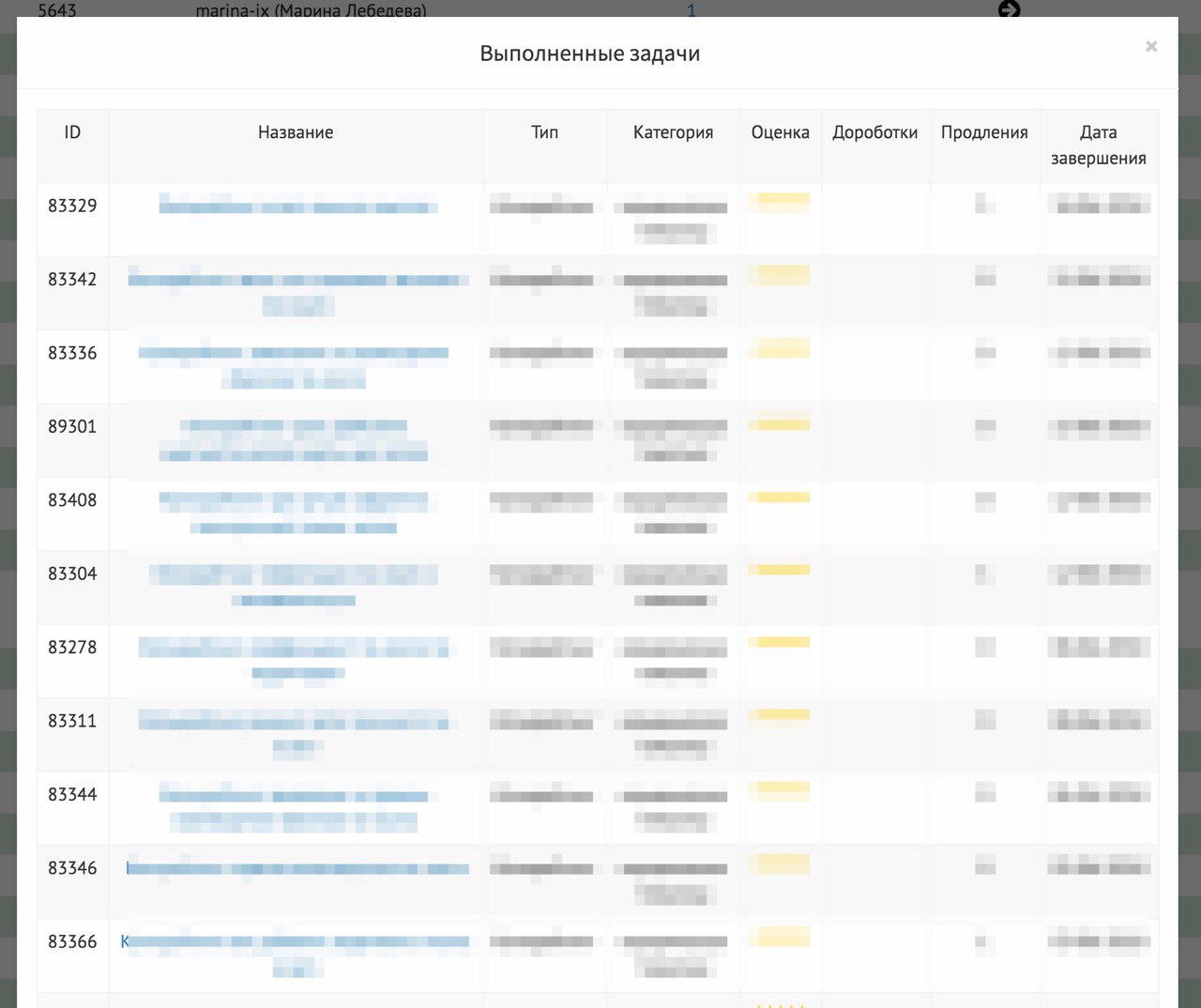Select task ID 83336
This screenshot has width=1201, height=1008.
pos(72,353)
